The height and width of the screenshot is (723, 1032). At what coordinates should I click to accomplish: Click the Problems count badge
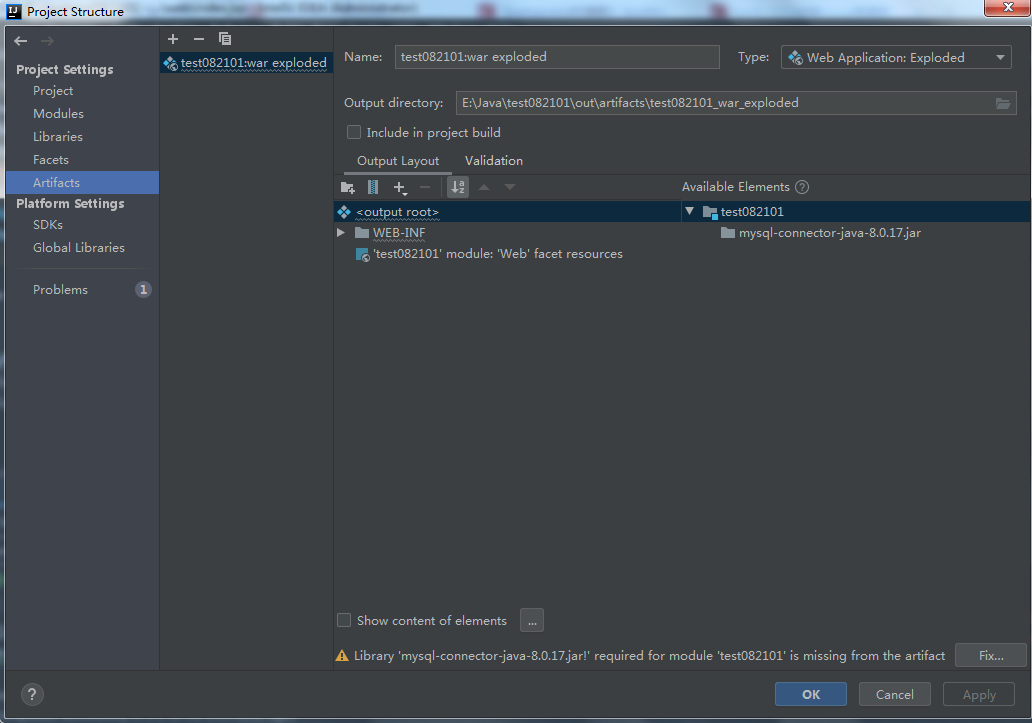point(143,289)
